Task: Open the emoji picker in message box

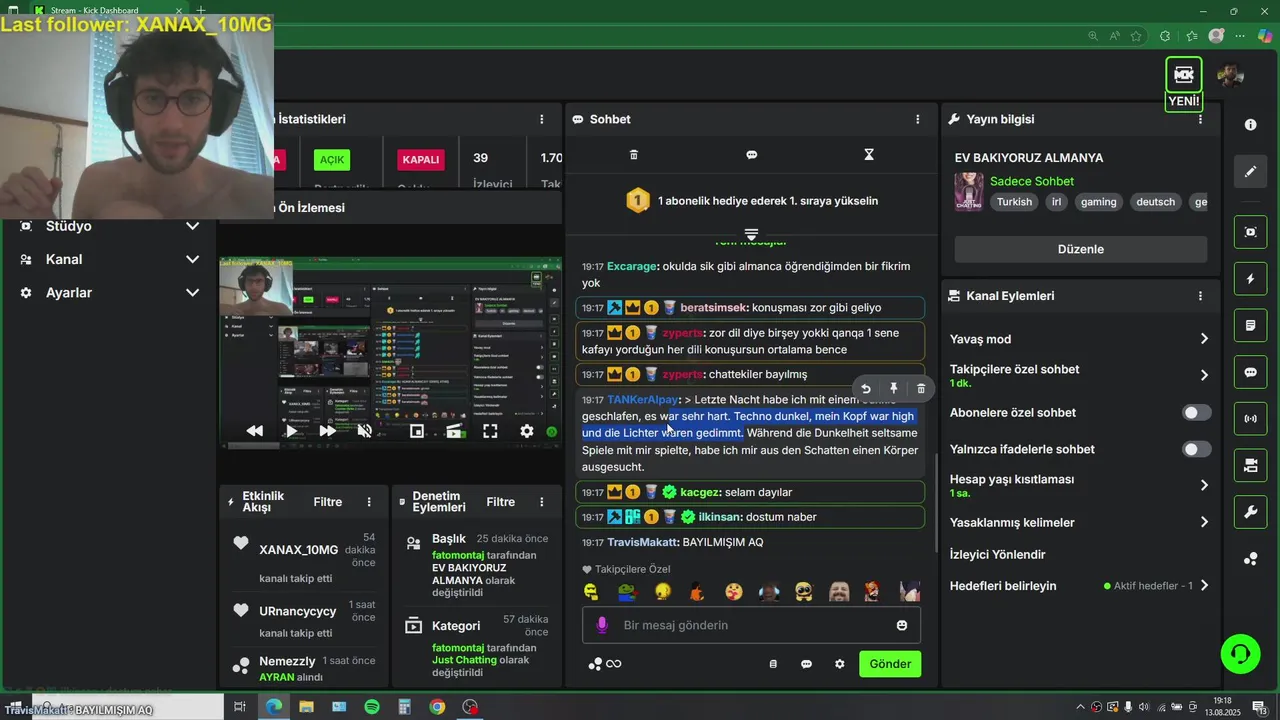Action: tap(902, 625)
